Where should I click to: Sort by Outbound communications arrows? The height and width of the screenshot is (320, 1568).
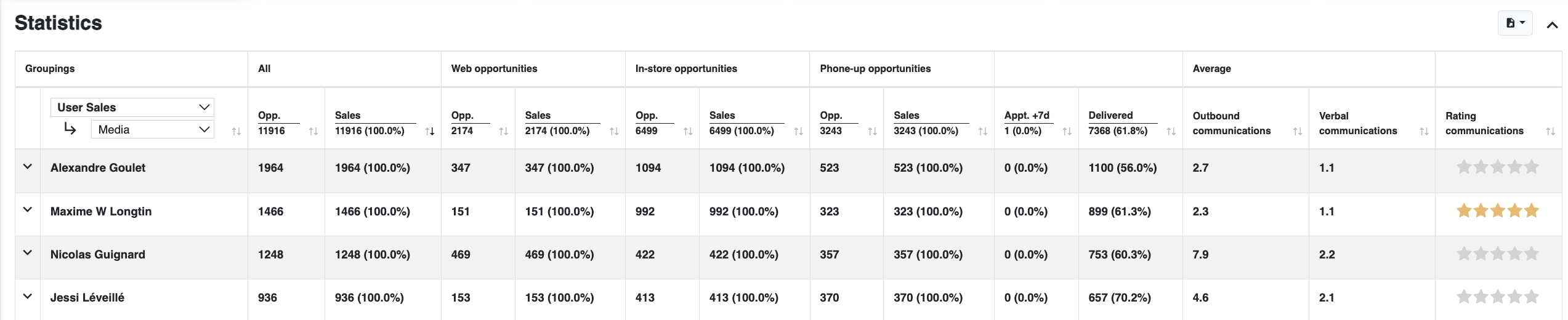(1297, 131)
